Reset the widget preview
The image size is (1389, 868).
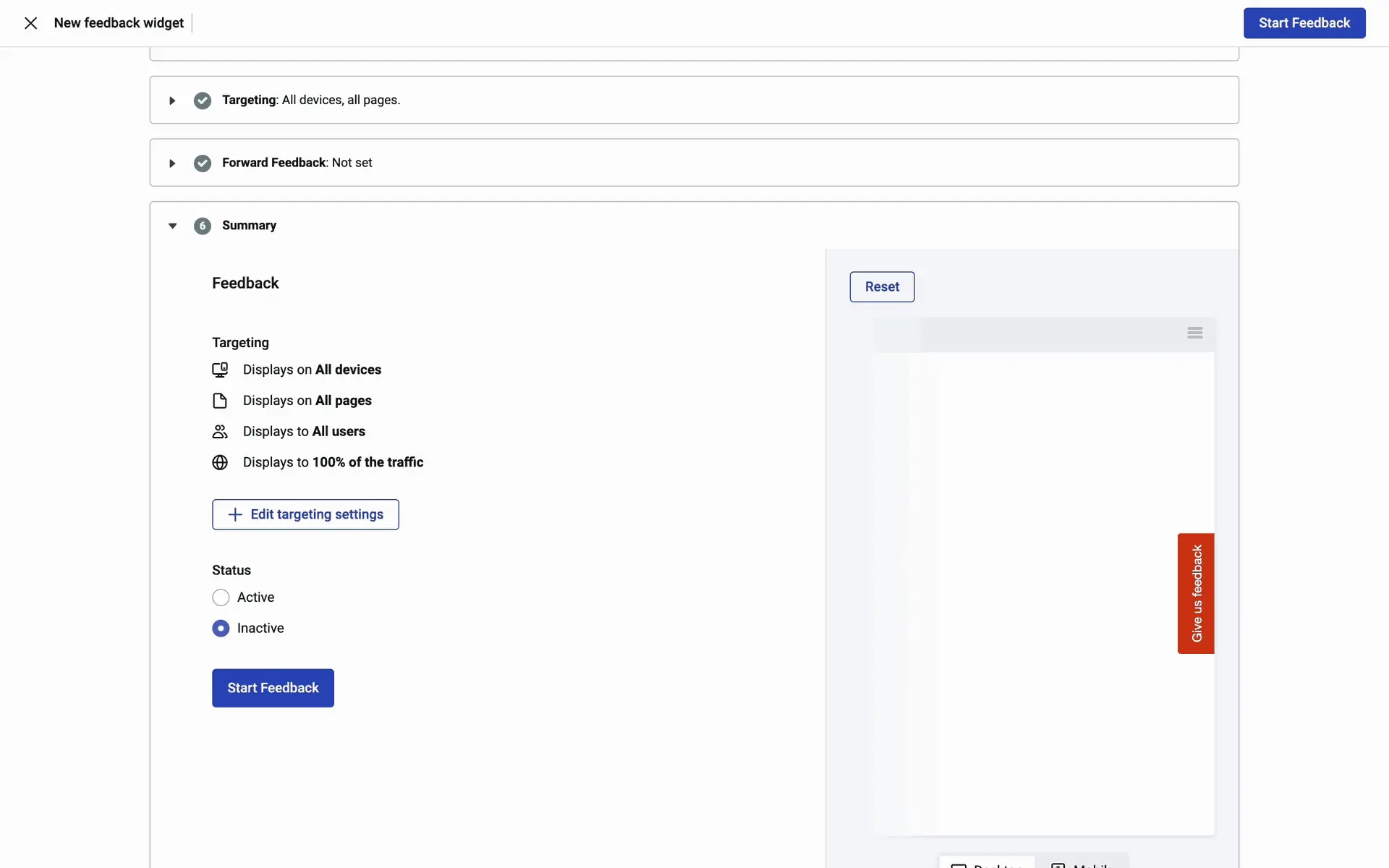pyautogui.click(x=882, y=287)
